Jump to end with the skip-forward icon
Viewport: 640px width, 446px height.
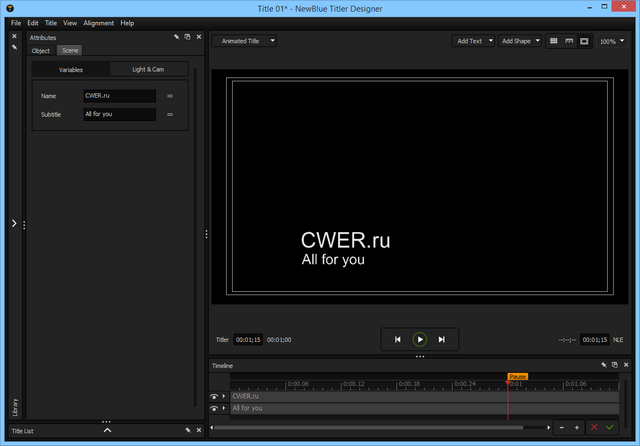(x=442, y=340)
